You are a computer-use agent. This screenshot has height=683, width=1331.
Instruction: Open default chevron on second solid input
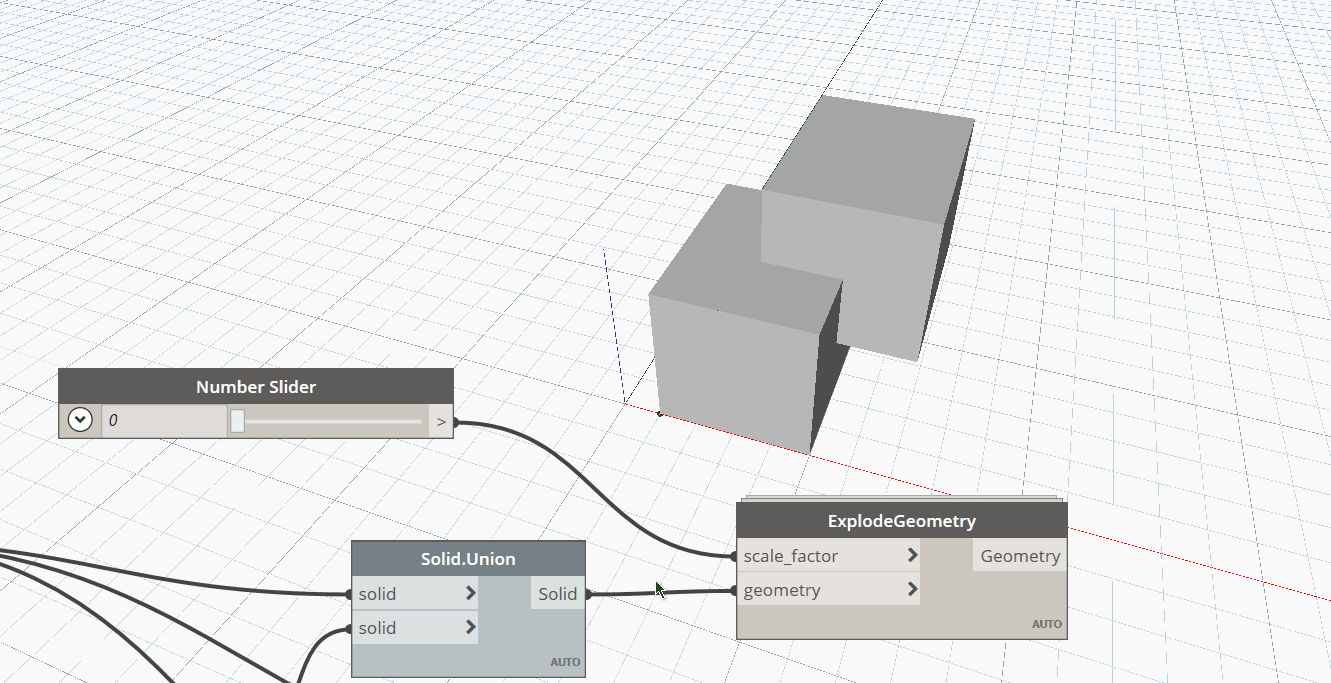tap(471, 628)
